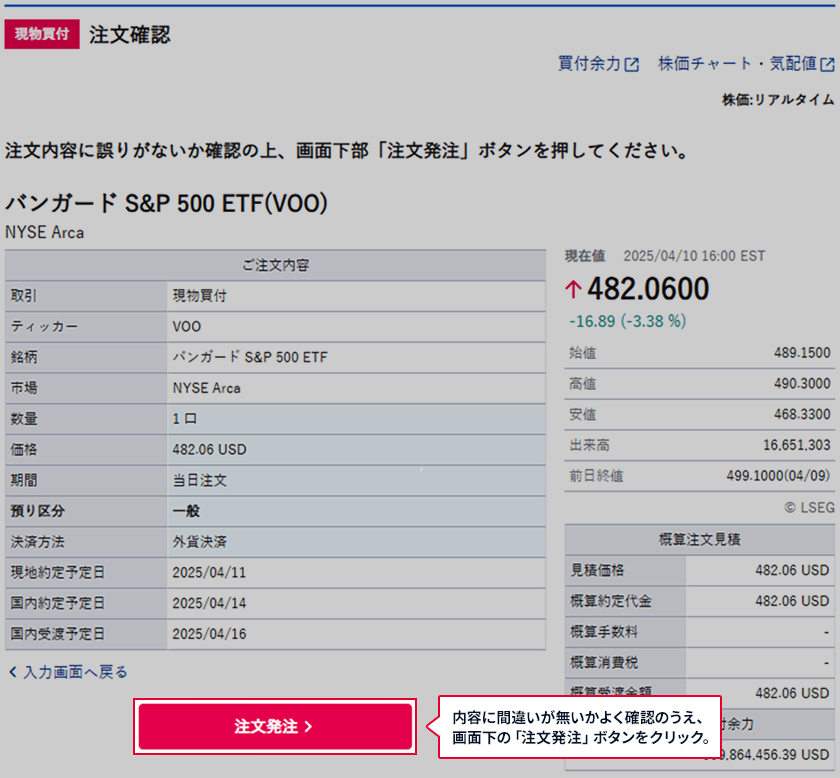Click the 2025/04/14 国内約定予定日 date
The width and height of the screenshot is (840, 778).
coord(209,603)
